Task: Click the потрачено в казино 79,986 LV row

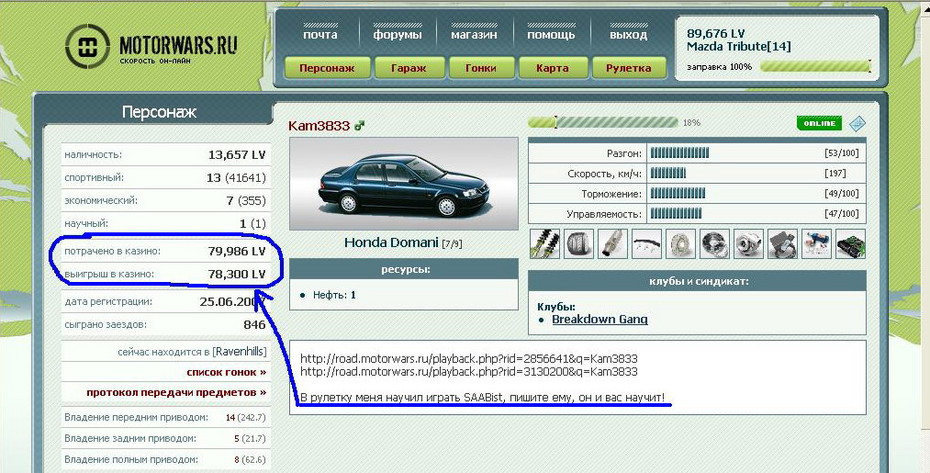Action: 165,251
